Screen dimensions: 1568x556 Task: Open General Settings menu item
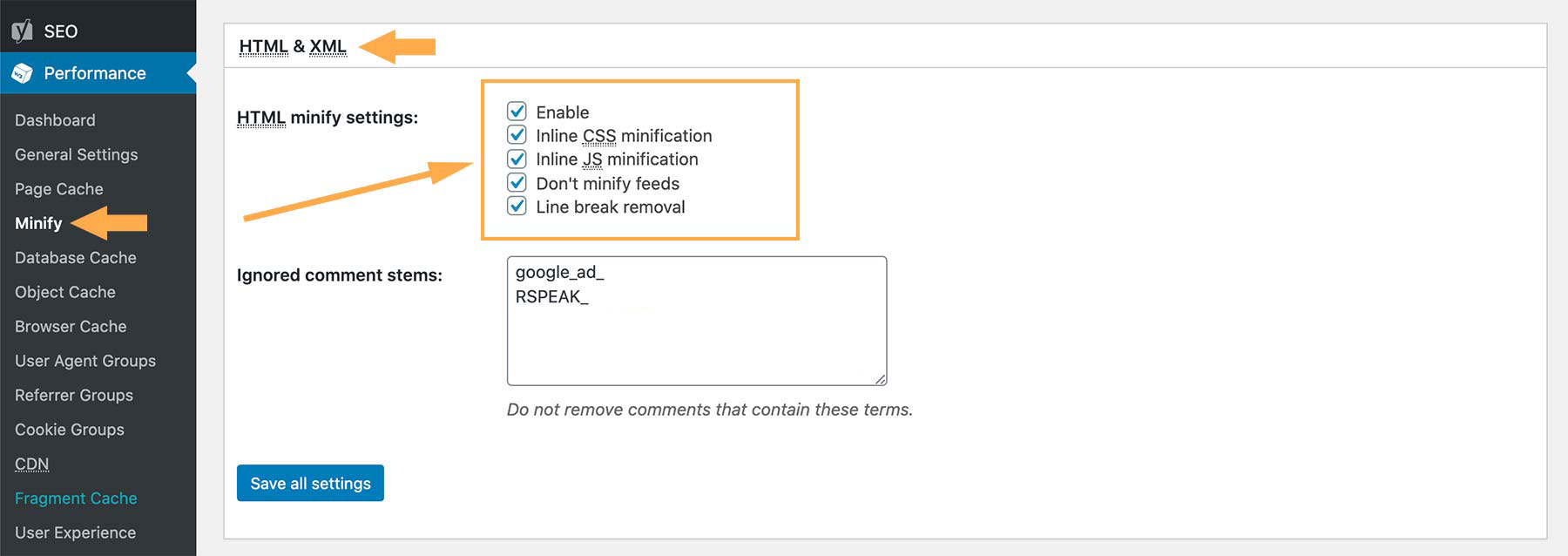click(76, 154)
